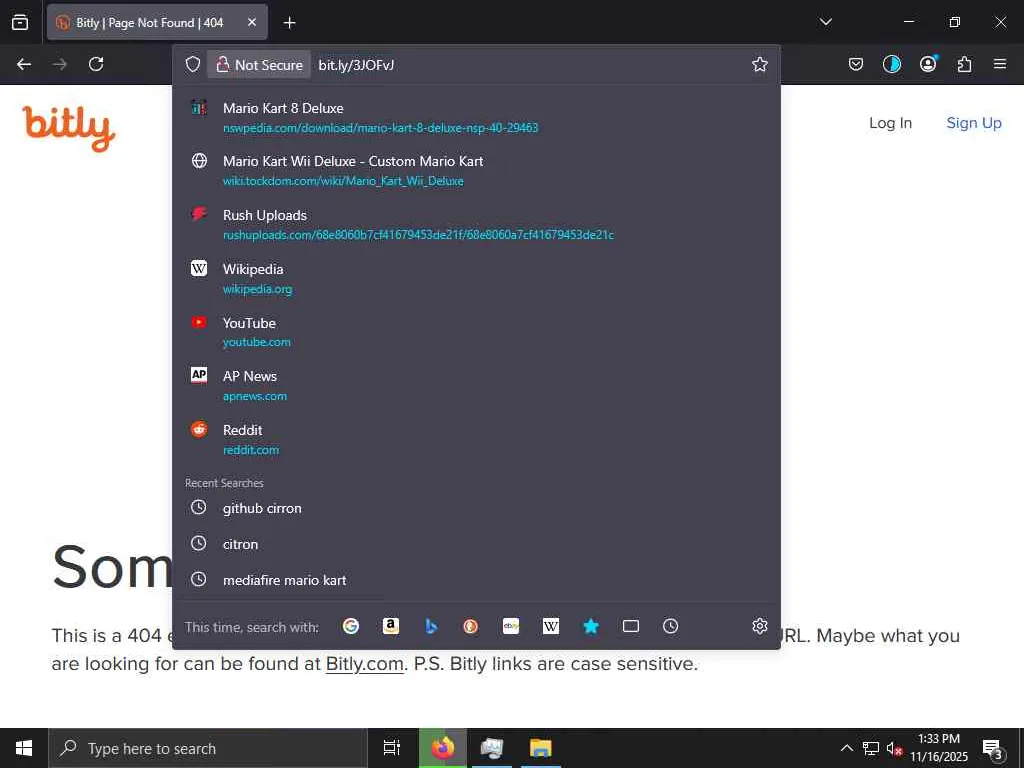Select Rush Uploads suggestion

click(477, 225)
